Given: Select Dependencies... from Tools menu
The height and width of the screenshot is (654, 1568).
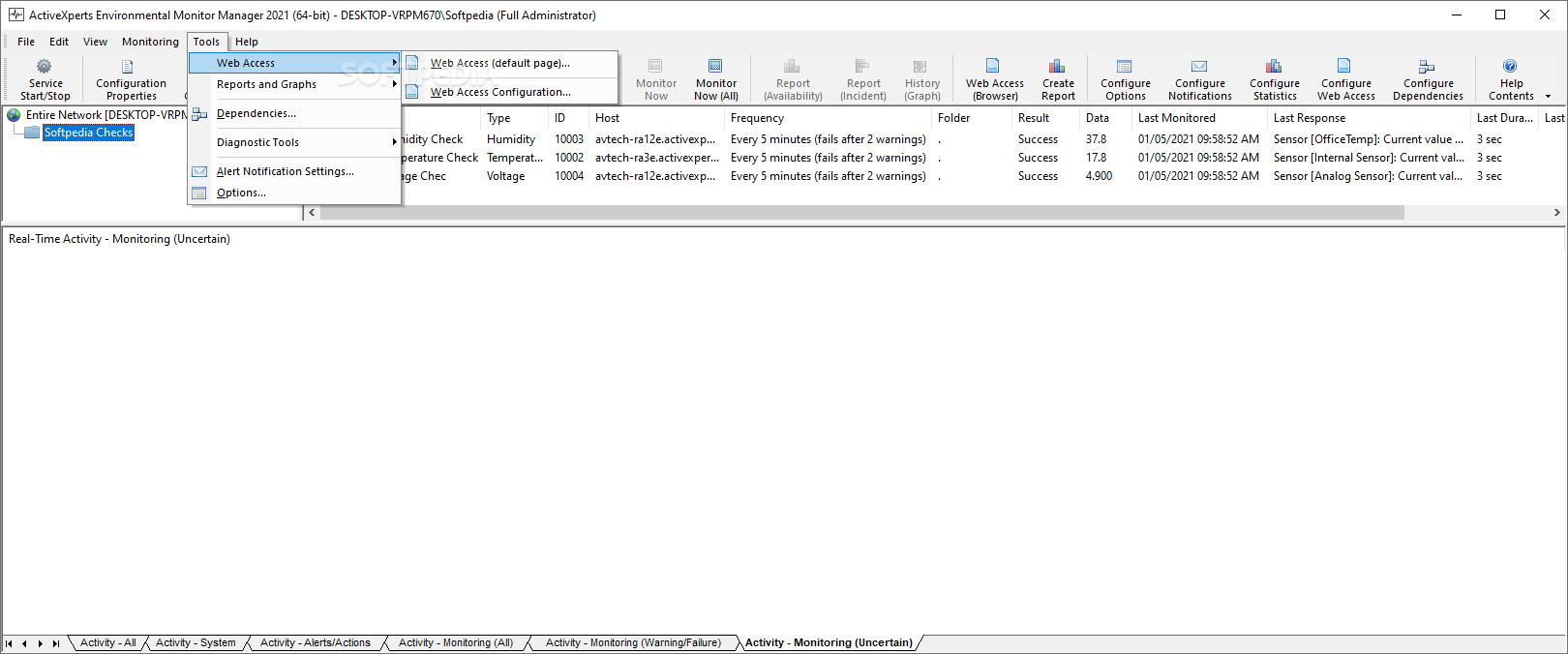Looking at the screenshot, I should point(294,113).
